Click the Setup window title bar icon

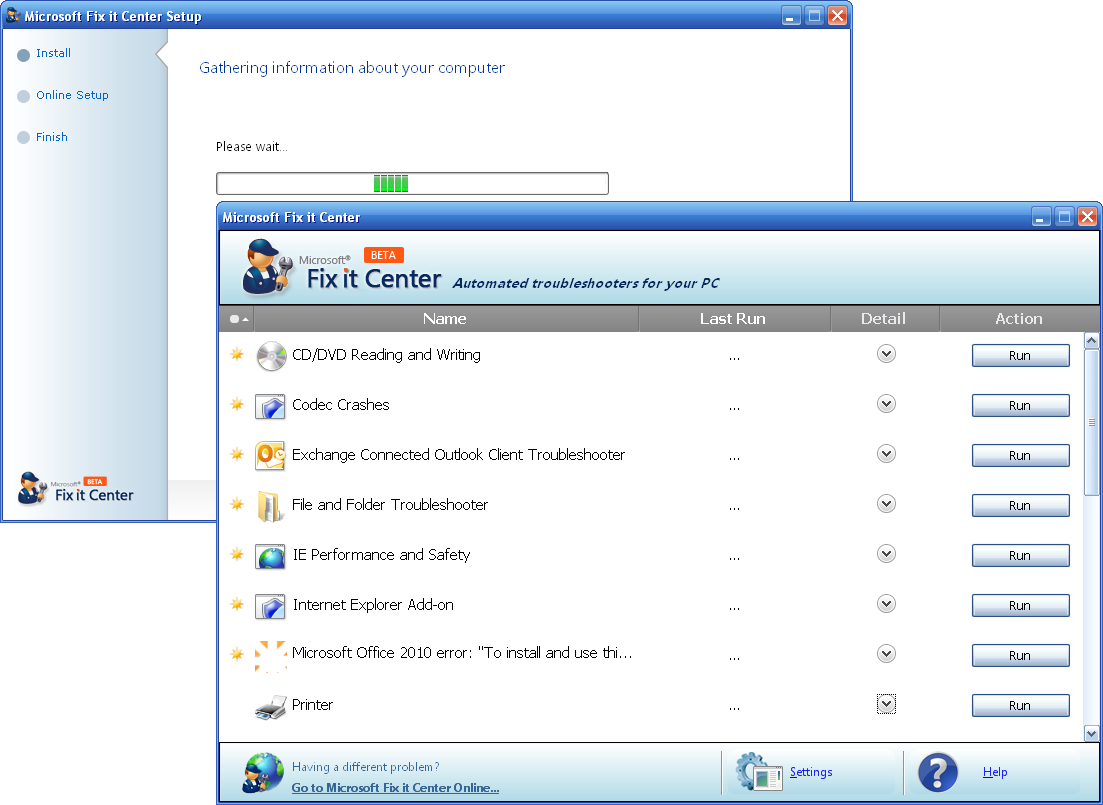click(12, 15)
